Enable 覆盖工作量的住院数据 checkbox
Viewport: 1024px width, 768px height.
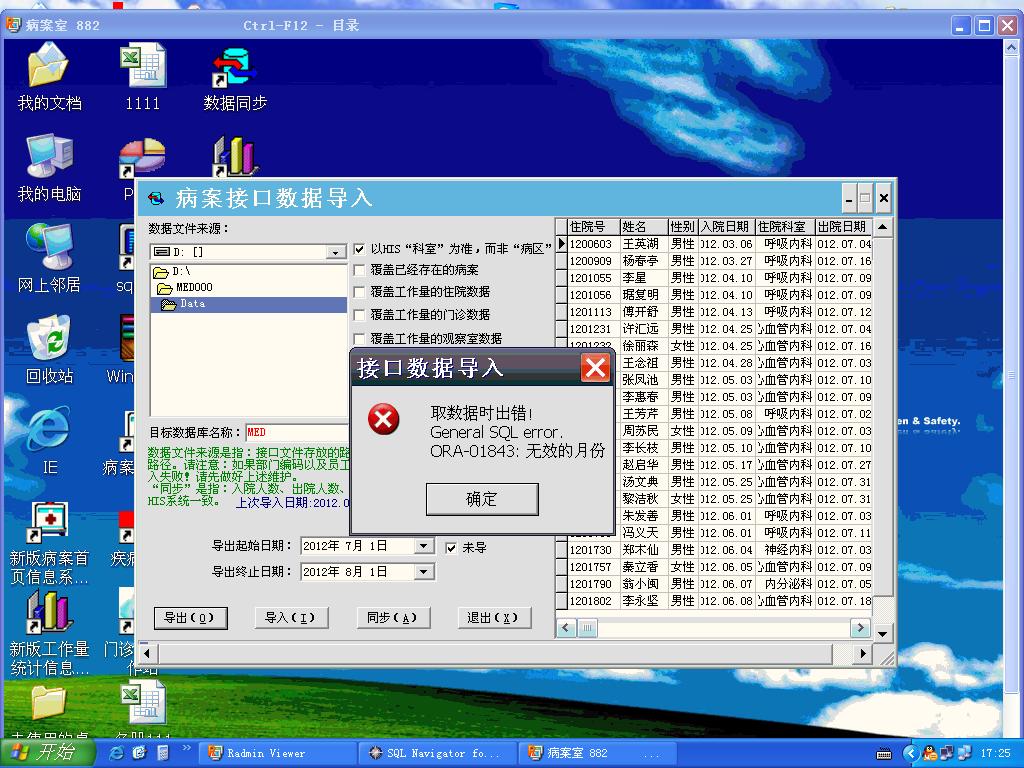pyautogui.click(x=359, y=292)
